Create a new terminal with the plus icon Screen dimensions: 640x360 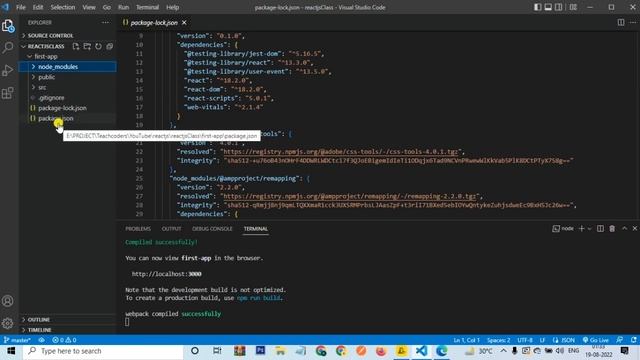click(x=582, y=229)
